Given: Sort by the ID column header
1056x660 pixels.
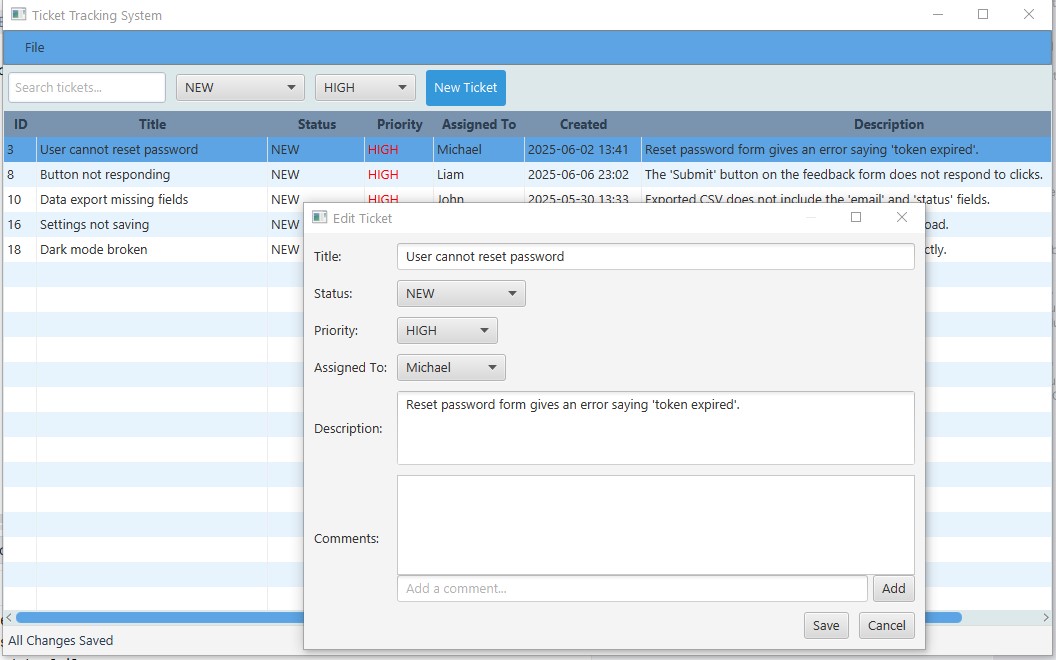Looking at the screenshot, I should [20, 124].
